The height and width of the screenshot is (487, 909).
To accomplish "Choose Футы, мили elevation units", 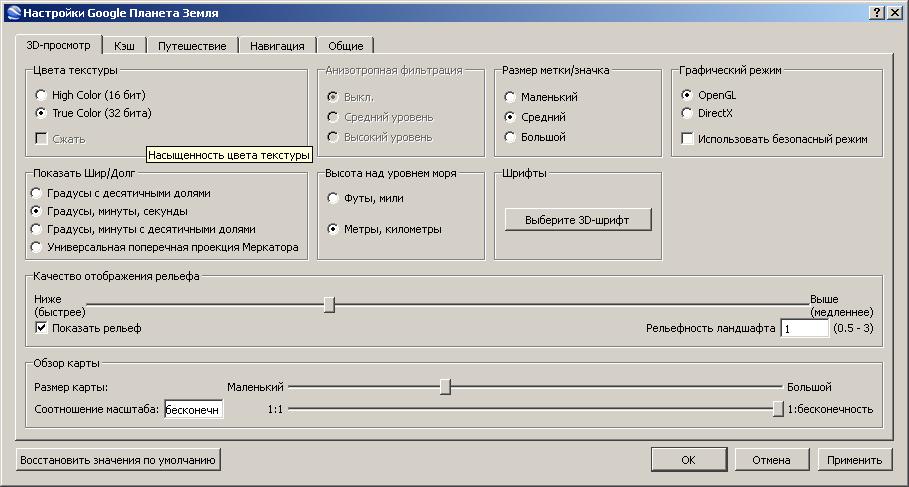I will coord(335,198).
